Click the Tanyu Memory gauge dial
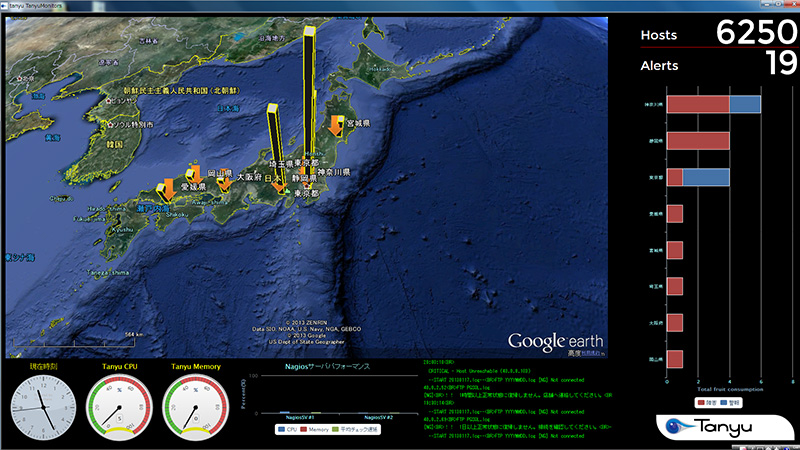This screenshot has width=800, height=450. [x=195, y=407]
